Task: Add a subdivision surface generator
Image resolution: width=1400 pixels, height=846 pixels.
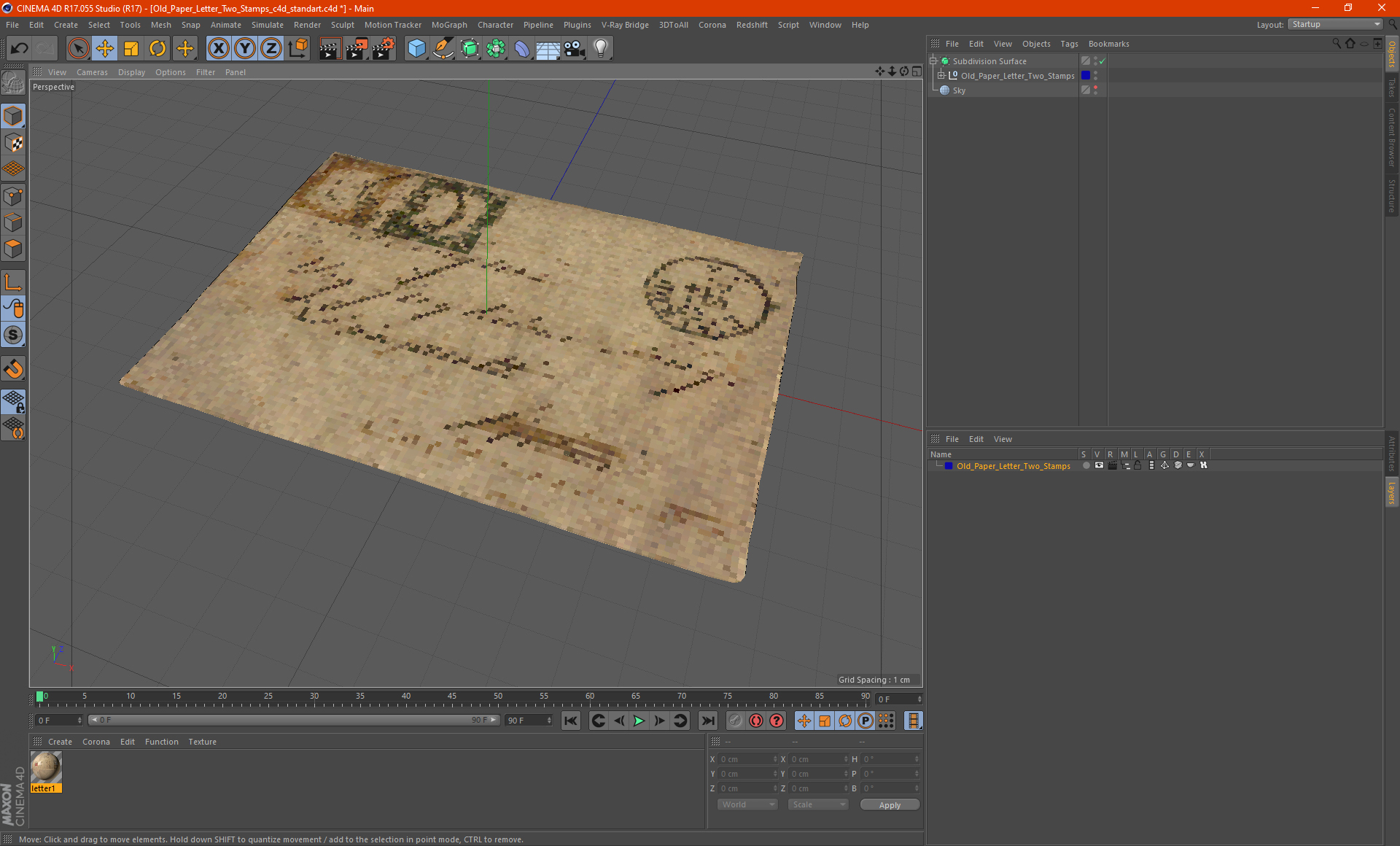Action: (x=470, y=48)
